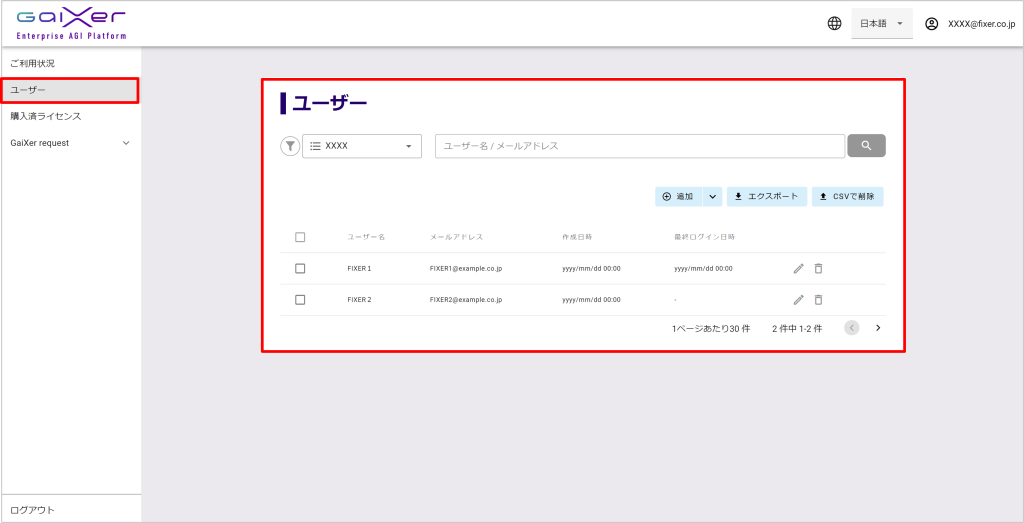Toggle the select-all header checkbox
Screen dimensions: 1024x523
[x=300, y=237]
